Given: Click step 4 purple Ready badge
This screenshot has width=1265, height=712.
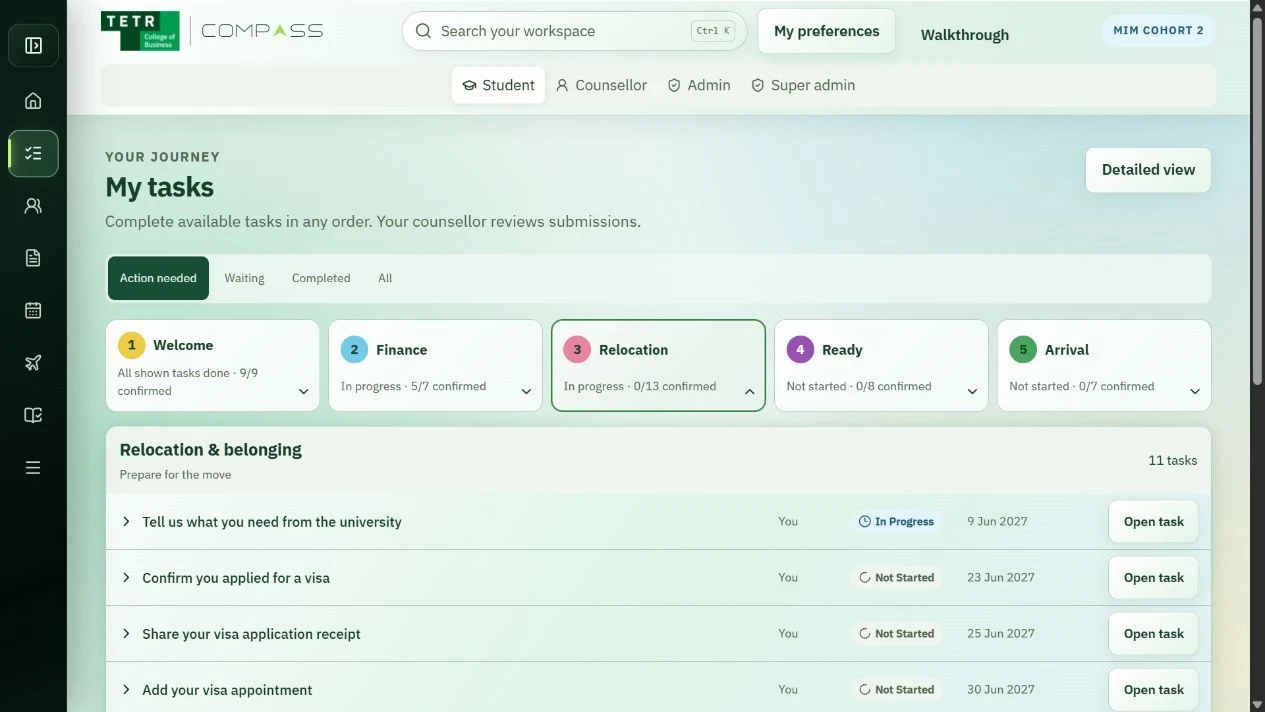Looking at the screenshot, I should [800, 350].
